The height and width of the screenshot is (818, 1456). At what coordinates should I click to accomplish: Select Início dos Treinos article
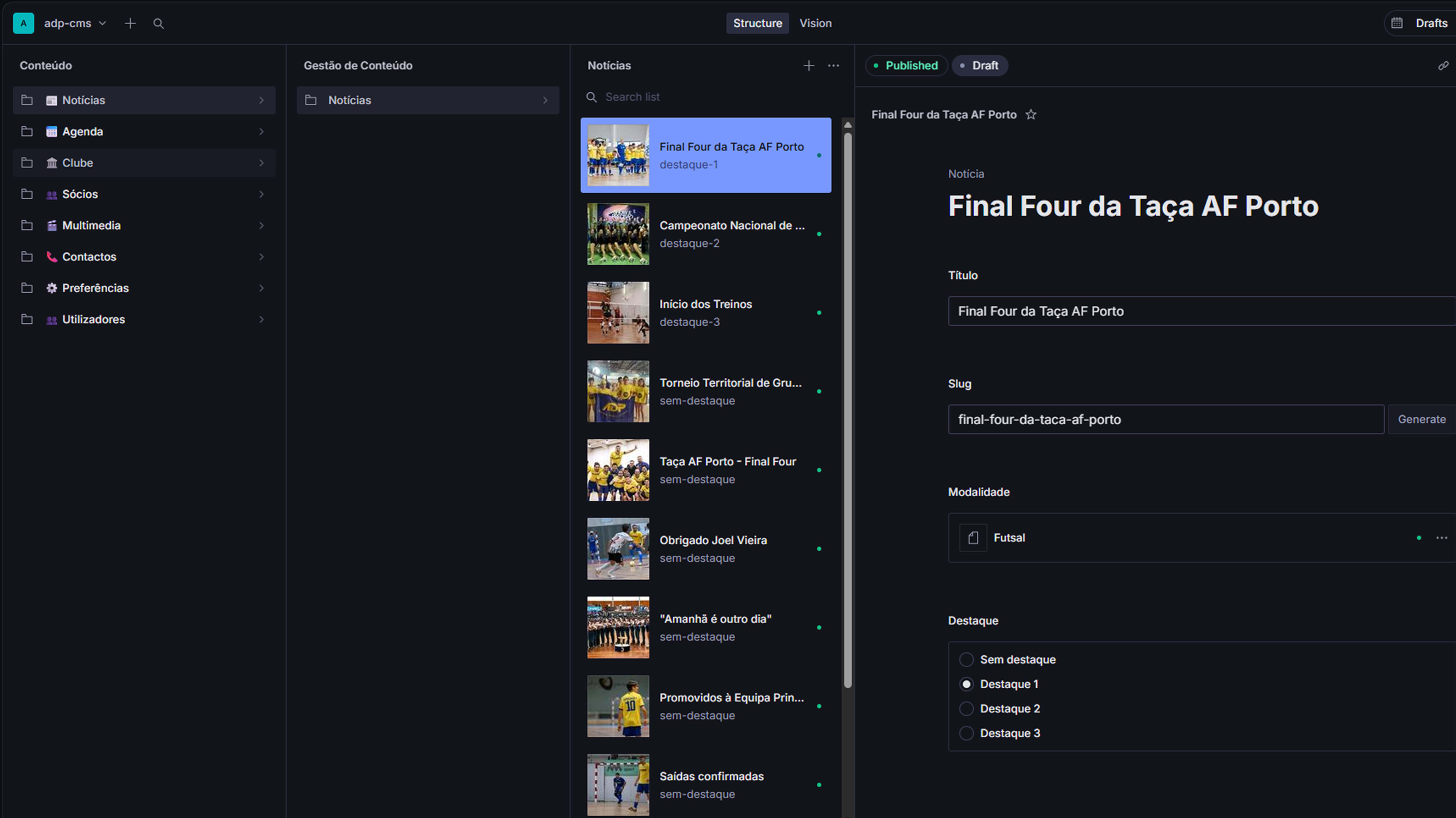[x=705, y=313]
